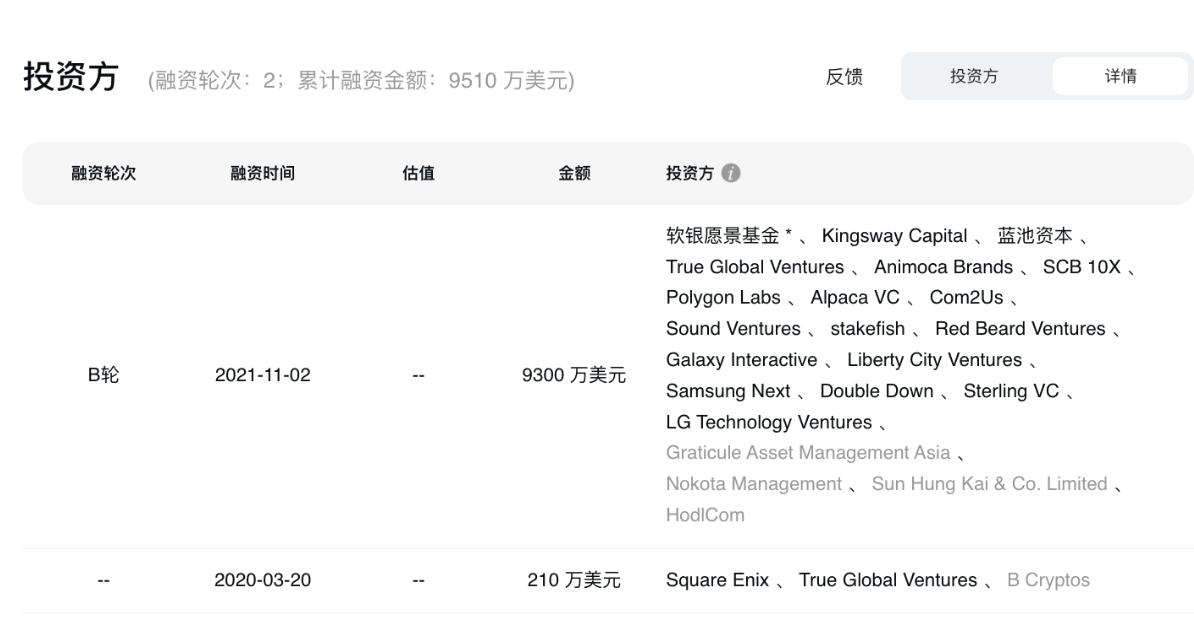Open the Kingsway Capital investor link
Viewport: 1194px width, 620px height.
click(x=894, y=236)
